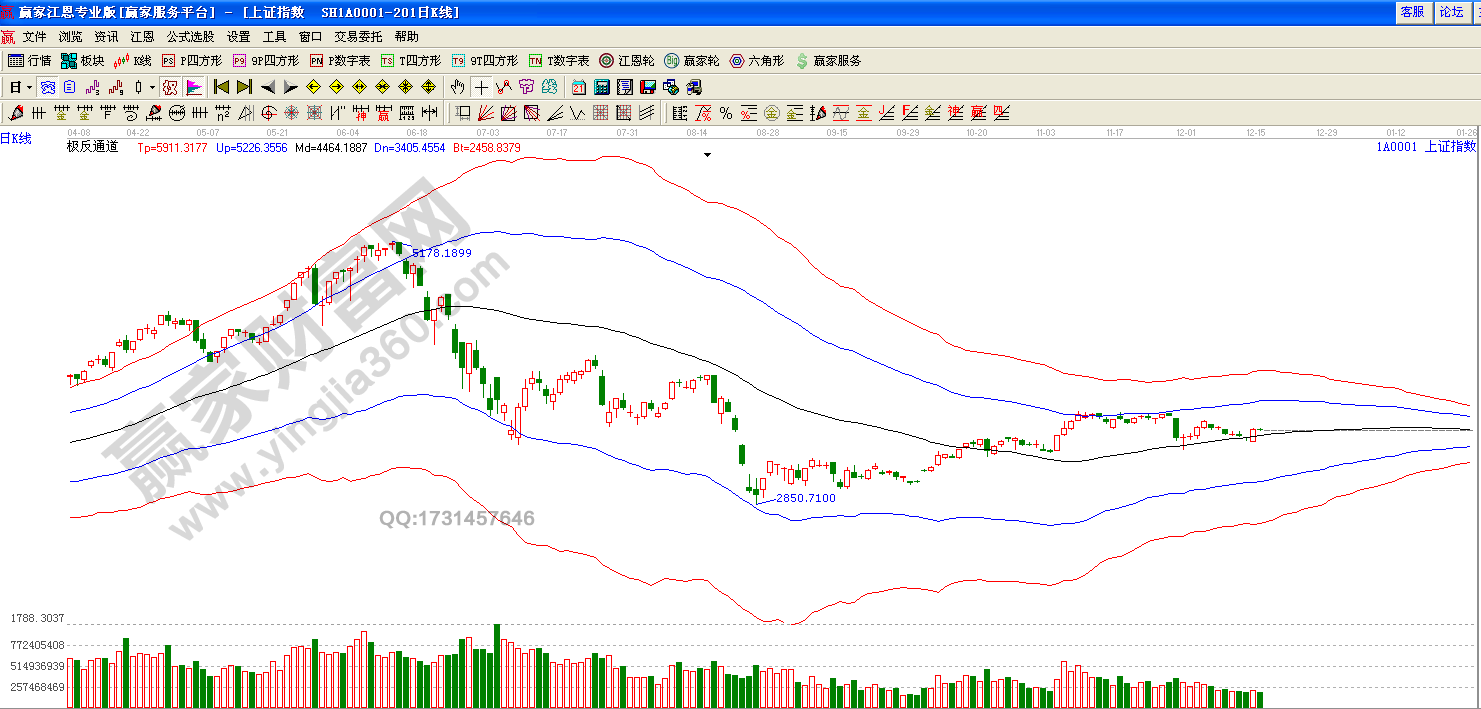Click the 5178.1899 peak price label
Screen dimensions: 1481x709
tap(442, 253)
